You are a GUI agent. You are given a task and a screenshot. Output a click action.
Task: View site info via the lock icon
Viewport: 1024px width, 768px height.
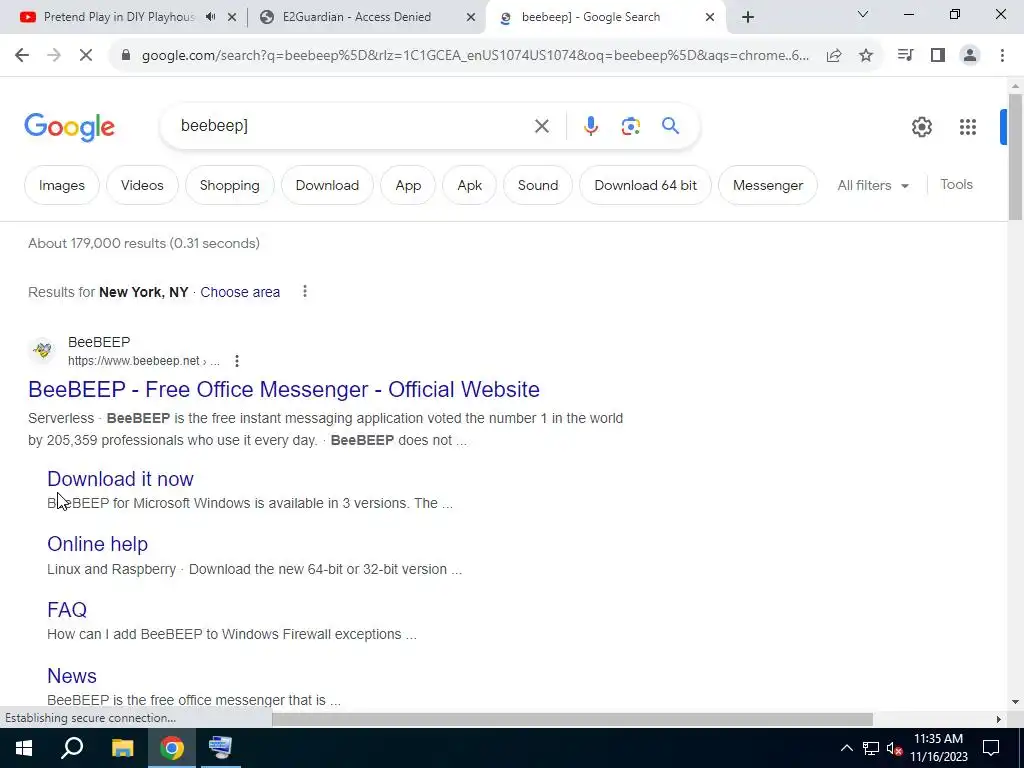tap(126, 56)
